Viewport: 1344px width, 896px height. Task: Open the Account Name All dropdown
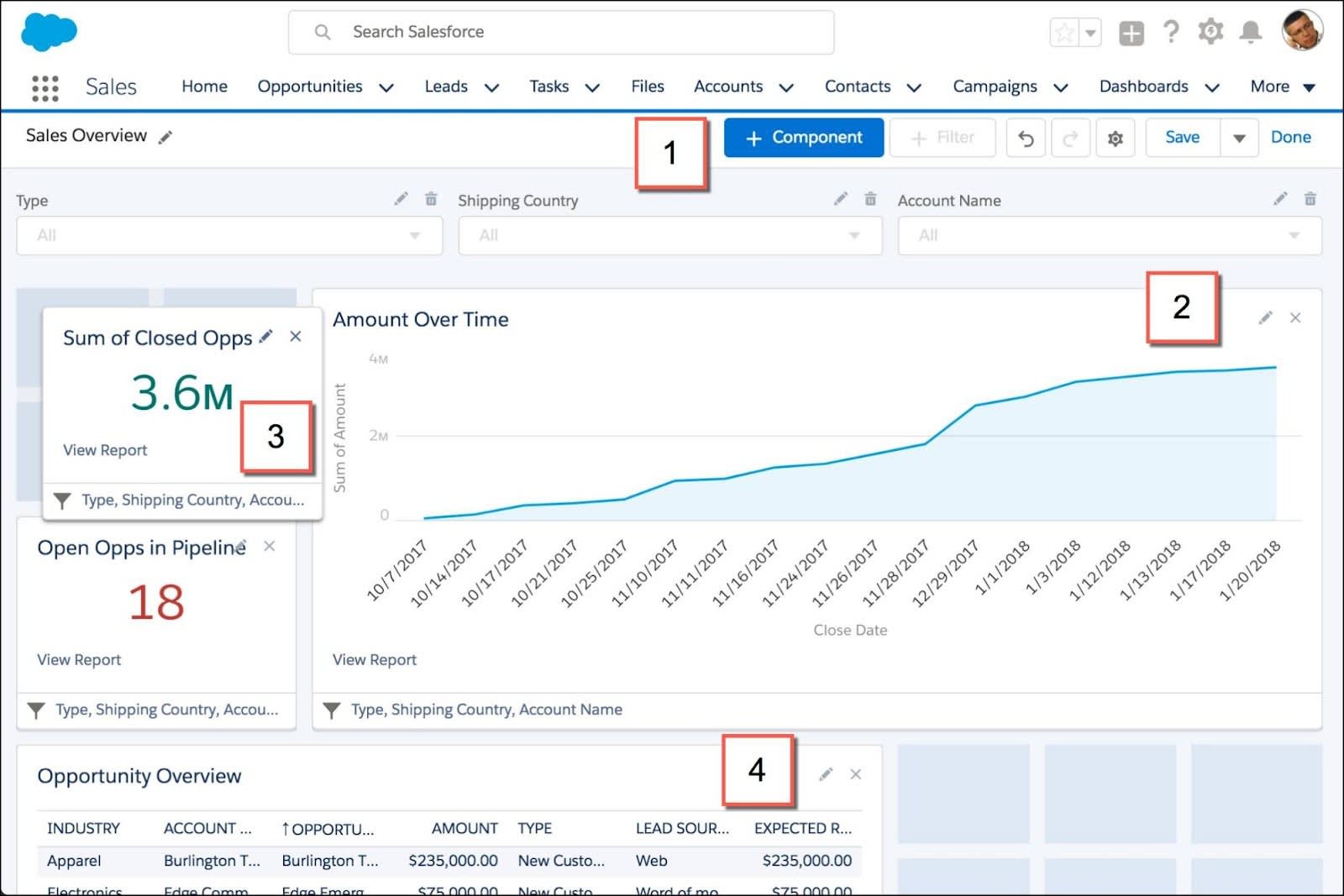pyautogui.click(x=1110, y=236)
